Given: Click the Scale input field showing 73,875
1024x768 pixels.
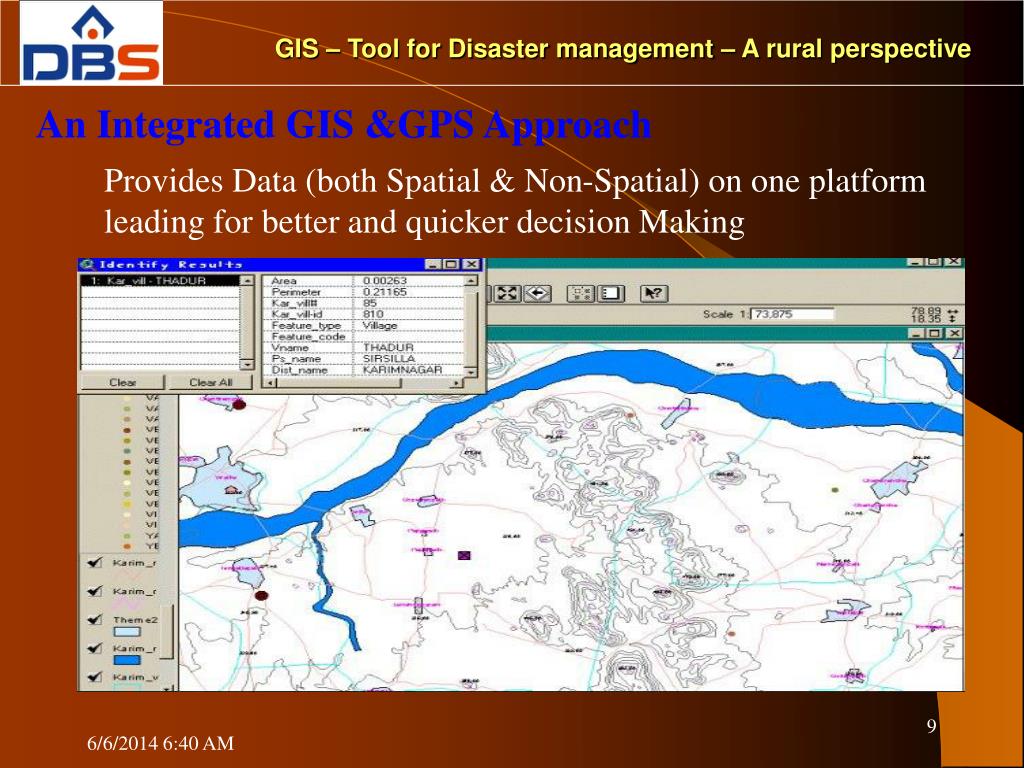Looking at the screenshot, I should tap(792, 314).
